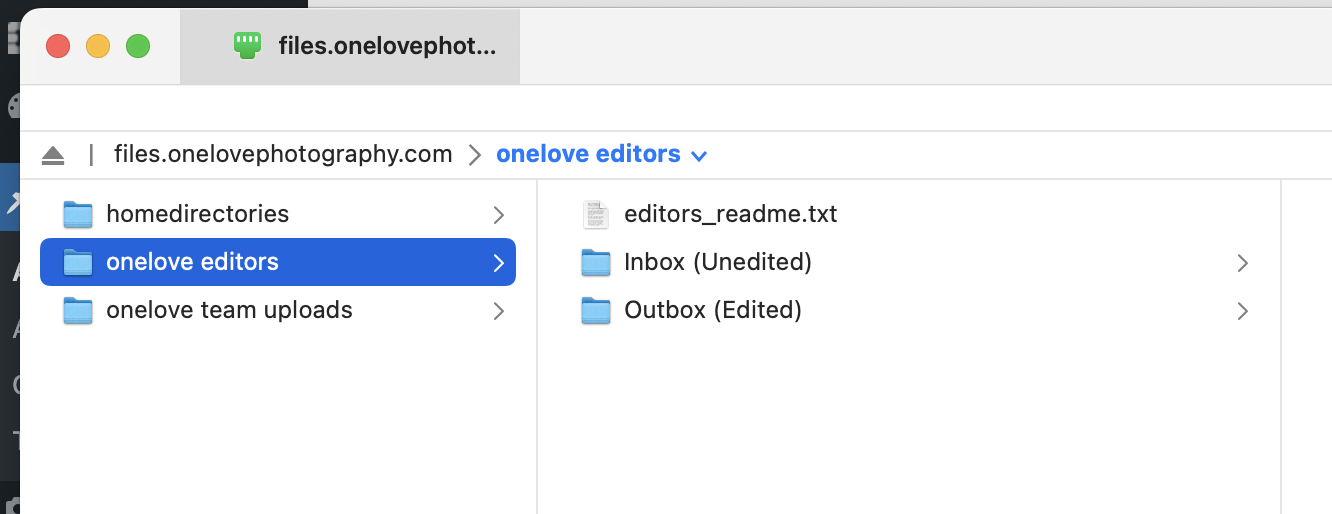Open the onelove editors path dropdown

(x=699, y=156)
